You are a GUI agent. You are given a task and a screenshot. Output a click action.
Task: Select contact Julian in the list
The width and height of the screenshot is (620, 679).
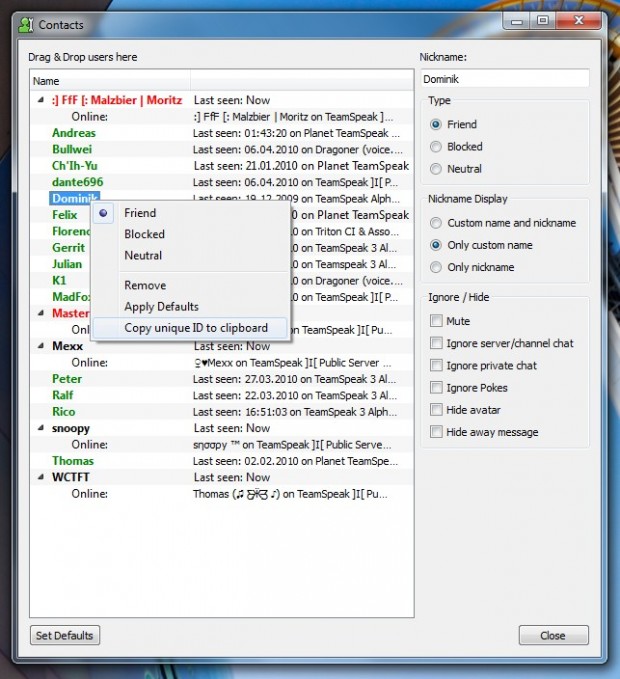click(67, 264)
